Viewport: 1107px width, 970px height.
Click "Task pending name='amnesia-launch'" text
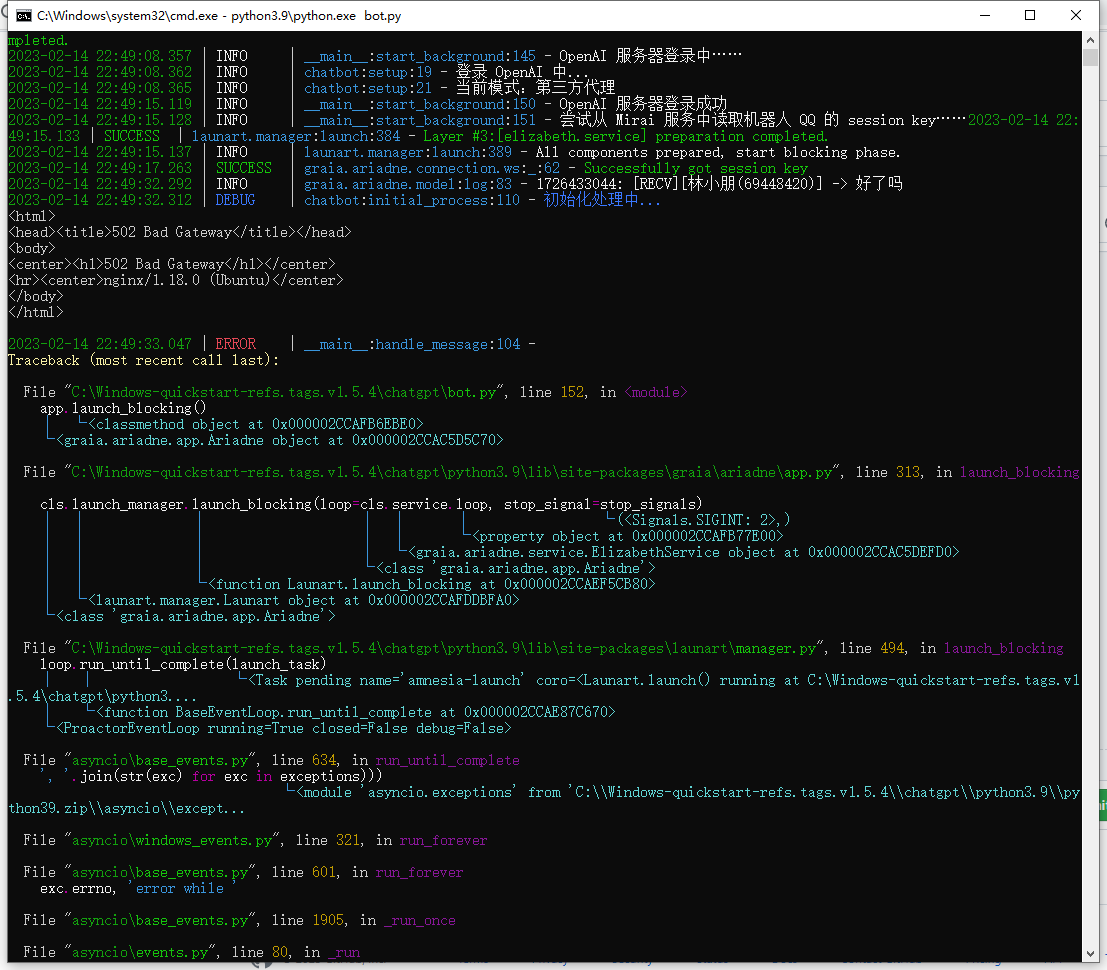(x=388, y=680)
